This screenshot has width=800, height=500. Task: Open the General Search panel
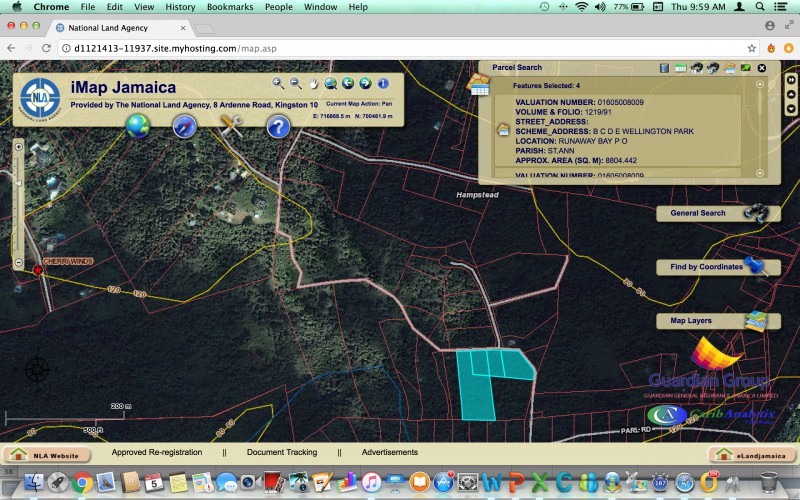tap(718, 213)
